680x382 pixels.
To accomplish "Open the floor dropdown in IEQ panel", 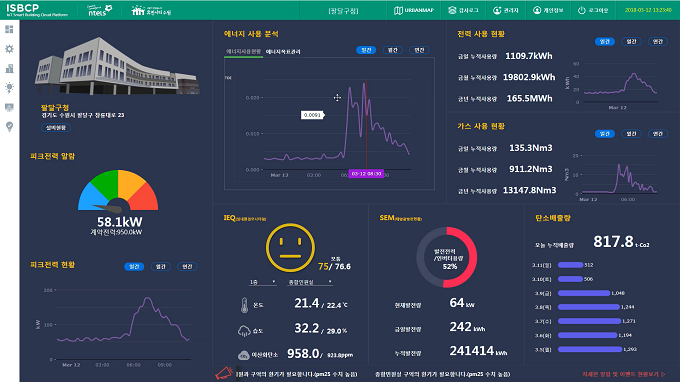I will pyautogui.click(x=262, y=282).
